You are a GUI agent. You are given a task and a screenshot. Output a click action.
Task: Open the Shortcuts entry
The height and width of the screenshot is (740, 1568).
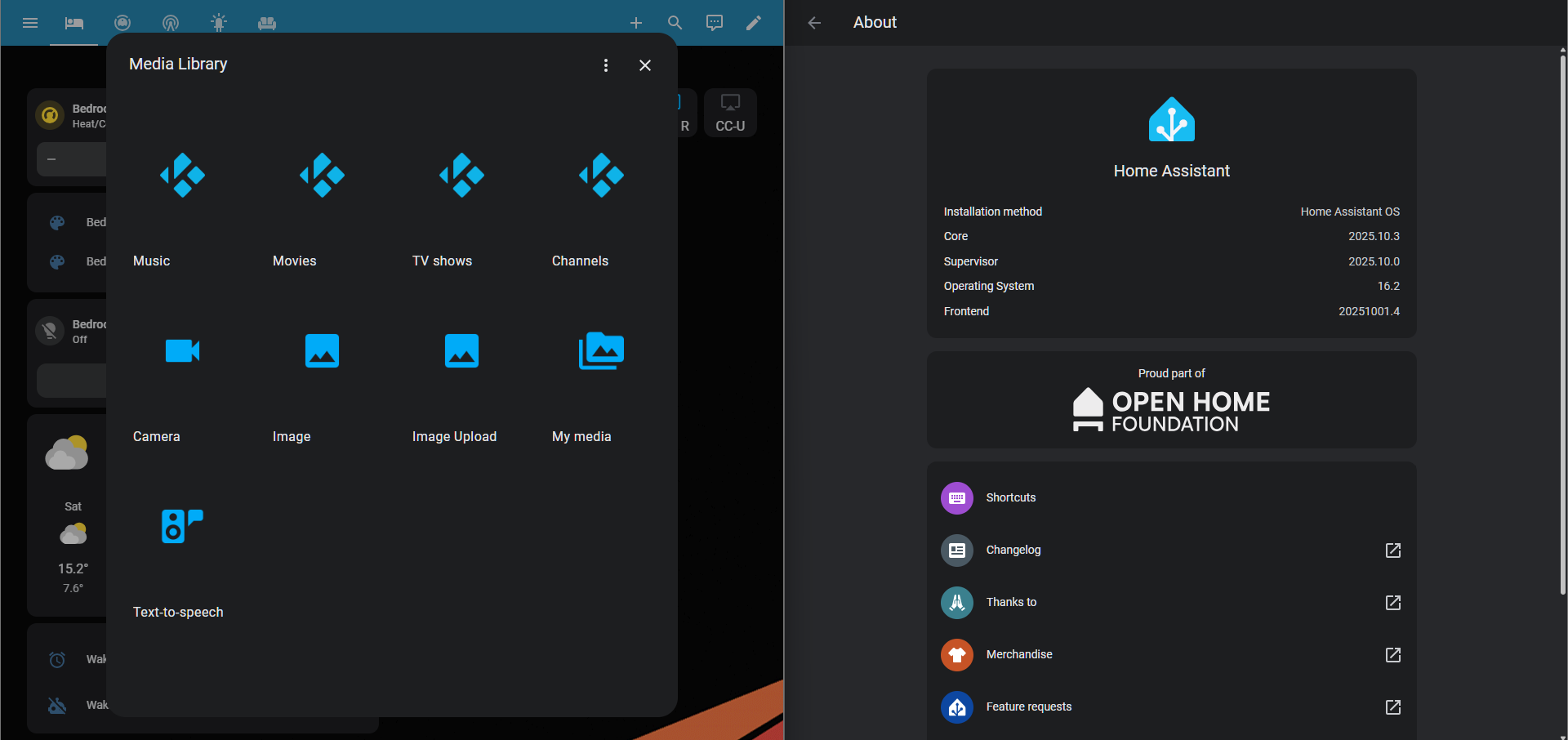pyautogui.click(x=1172, y=498)
